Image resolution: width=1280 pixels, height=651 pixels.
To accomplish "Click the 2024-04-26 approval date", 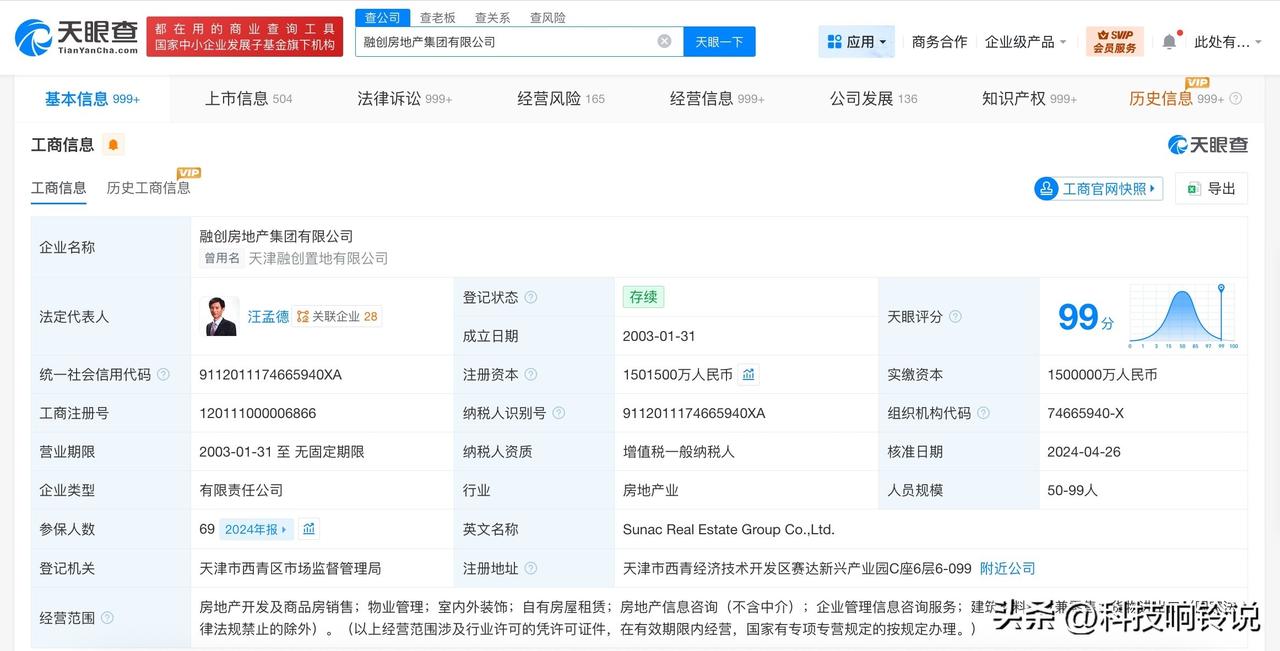I will pos(1084,452).
